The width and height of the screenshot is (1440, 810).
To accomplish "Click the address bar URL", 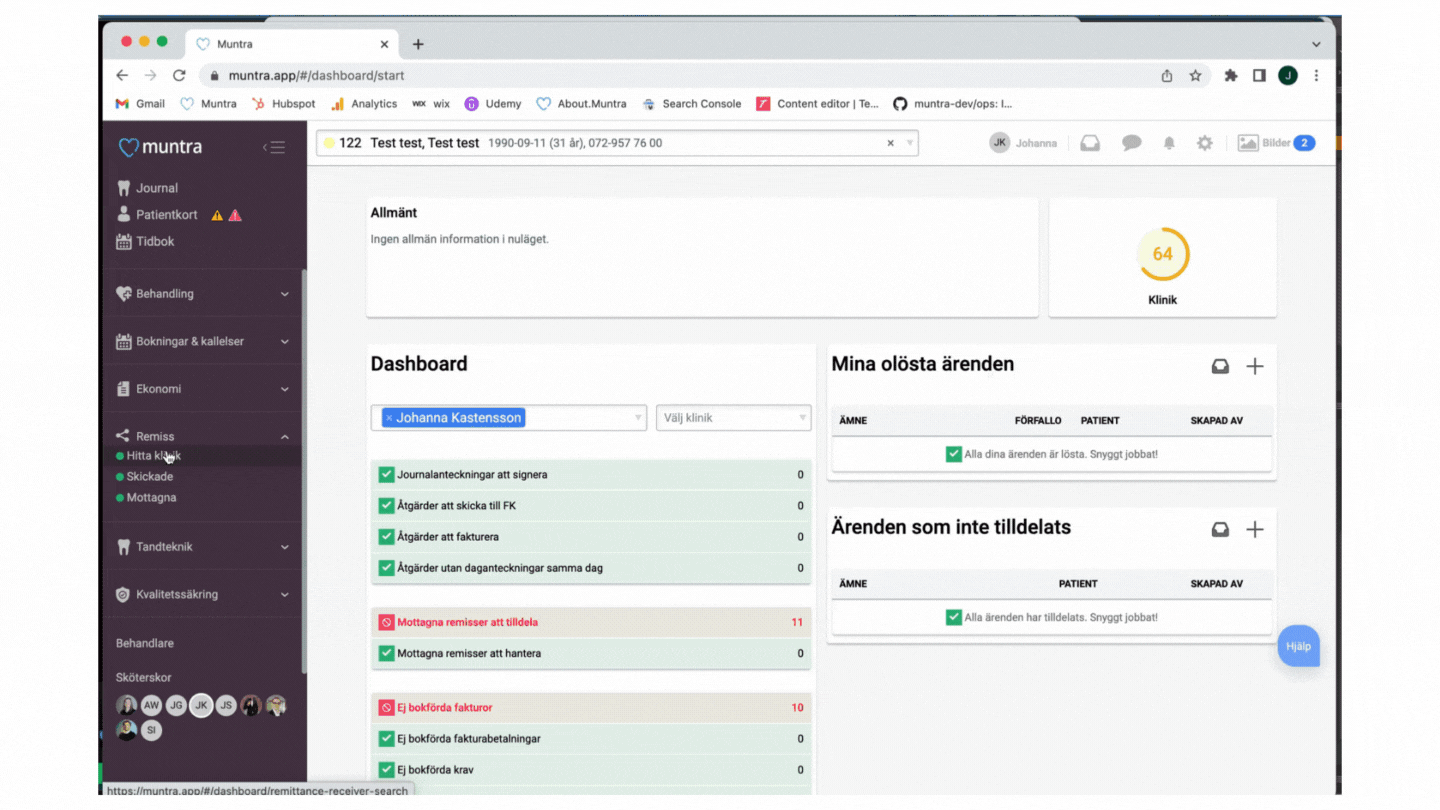I will pos(316,75).
